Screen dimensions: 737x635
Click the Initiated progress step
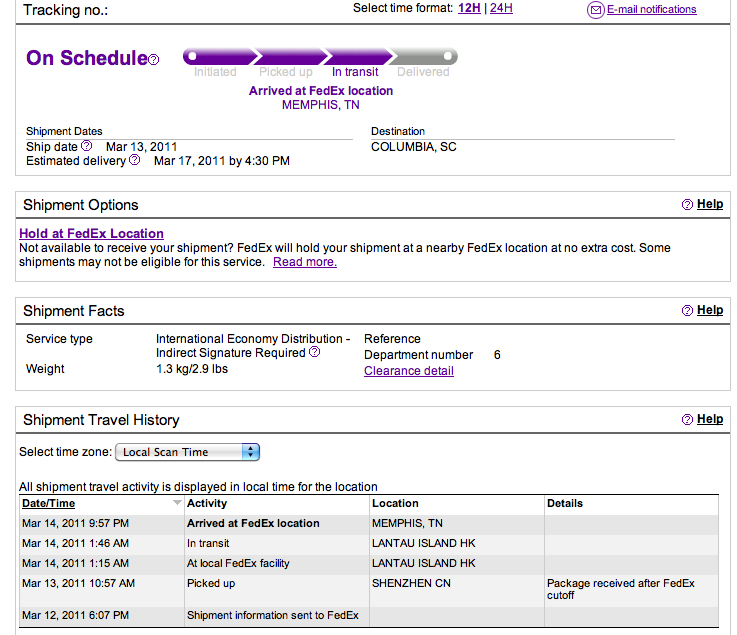[x=215, y=72]
